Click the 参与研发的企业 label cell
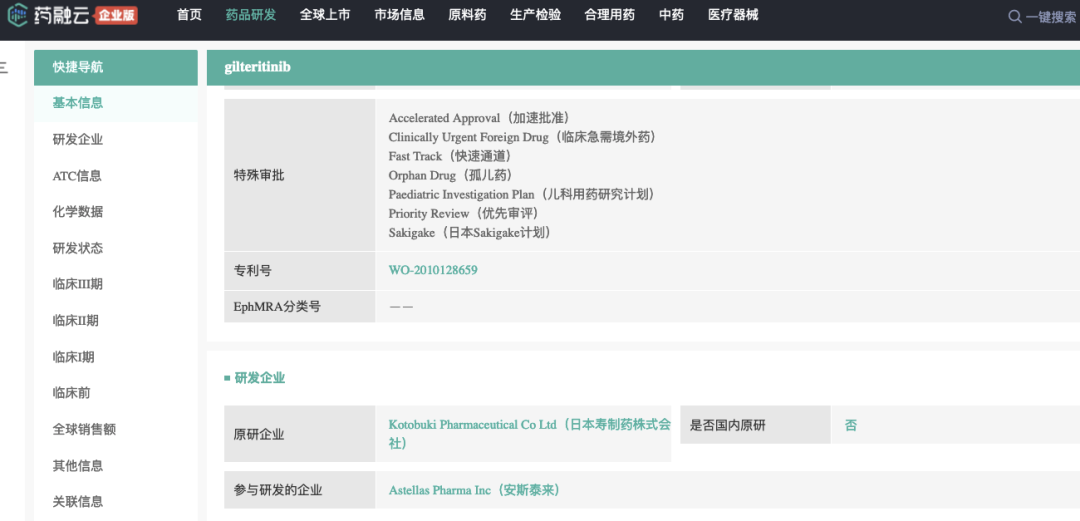 pos(300,491)
